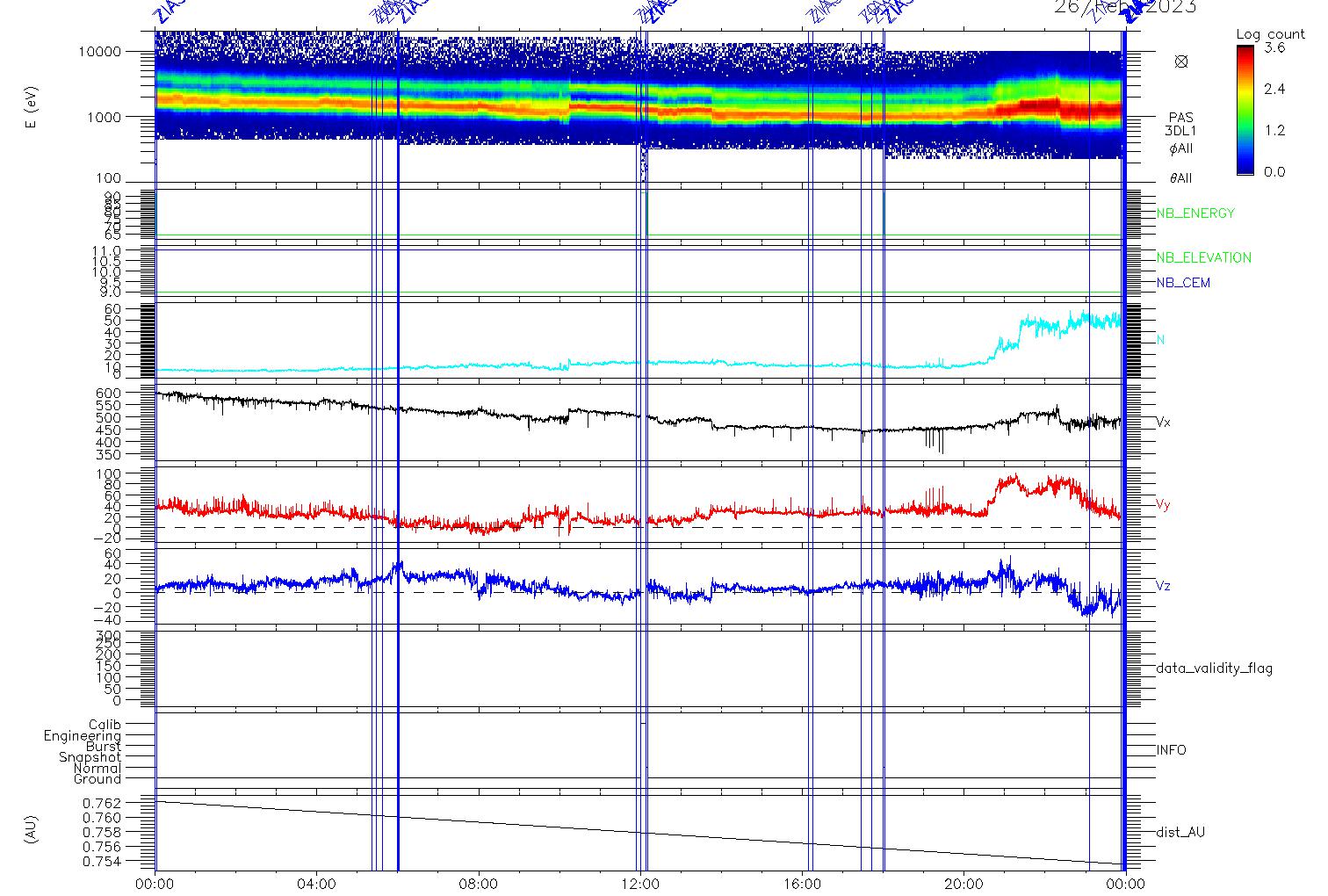Click the 04:00 time axis label

317,883
